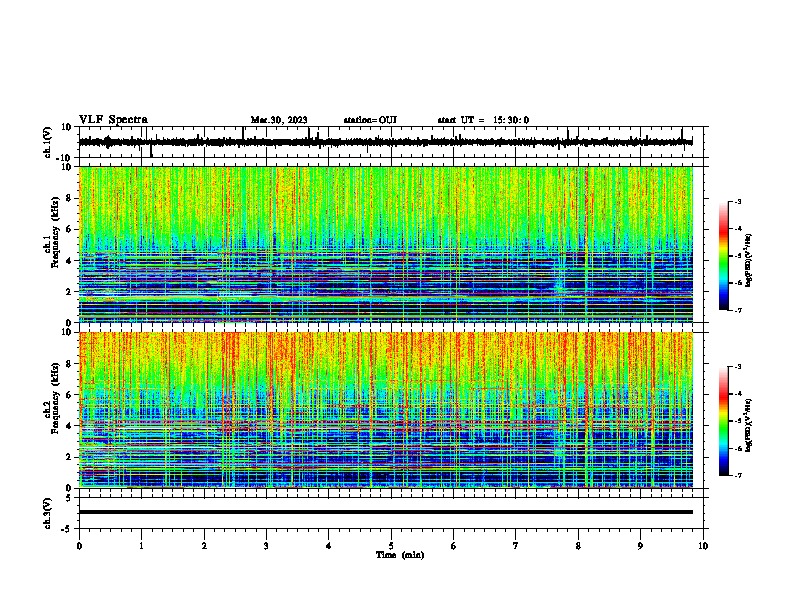Viewport: 792px width, 612px height.
Task: Click time axis tick label '10'
Action: [703, 546]
